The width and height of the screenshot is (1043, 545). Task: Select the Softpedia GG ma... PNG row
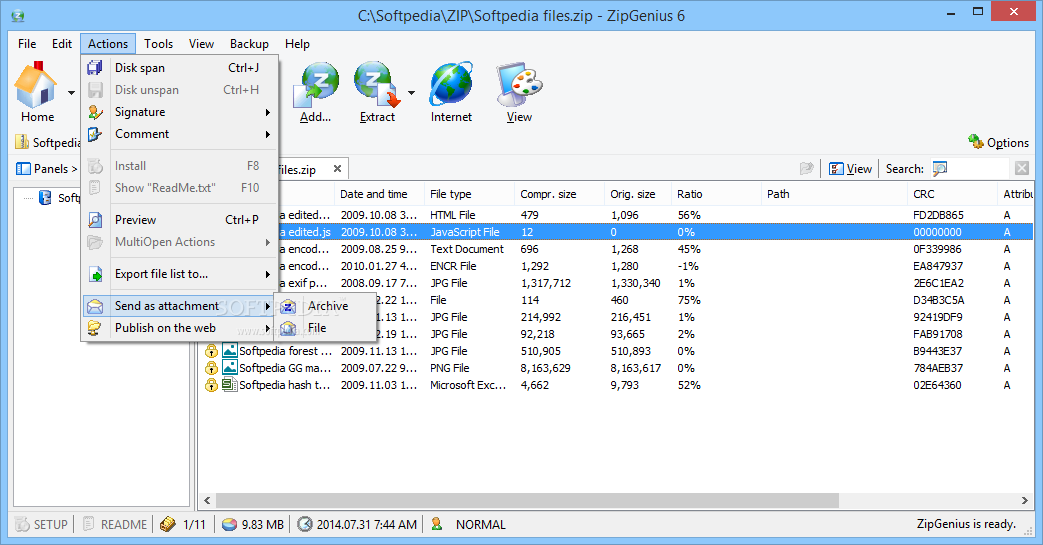[617, 368]
